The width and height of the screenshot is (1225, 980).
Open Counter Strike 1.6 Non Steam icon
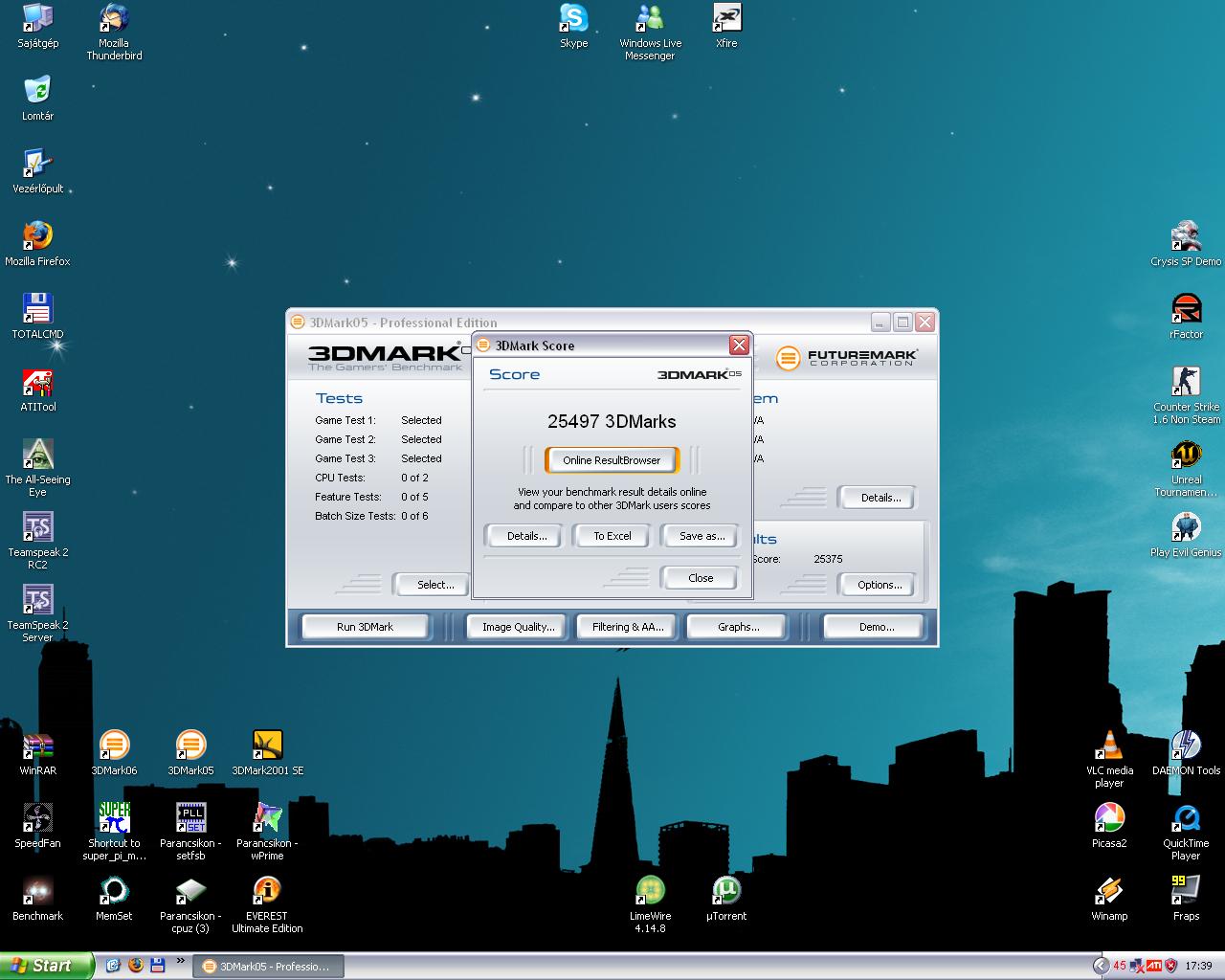[x=1186, y=396]
